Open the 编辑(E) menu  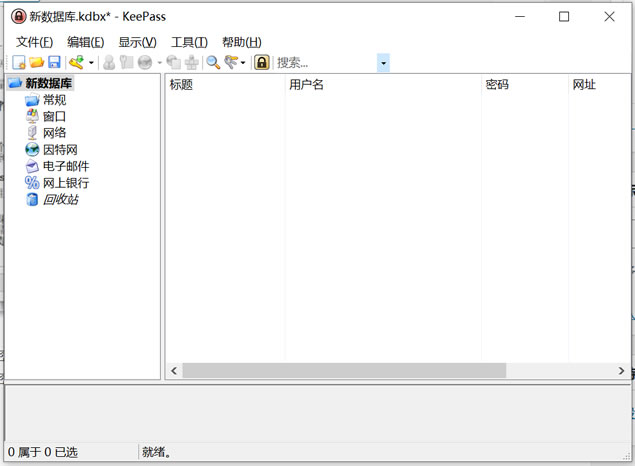tap(85, 42)
